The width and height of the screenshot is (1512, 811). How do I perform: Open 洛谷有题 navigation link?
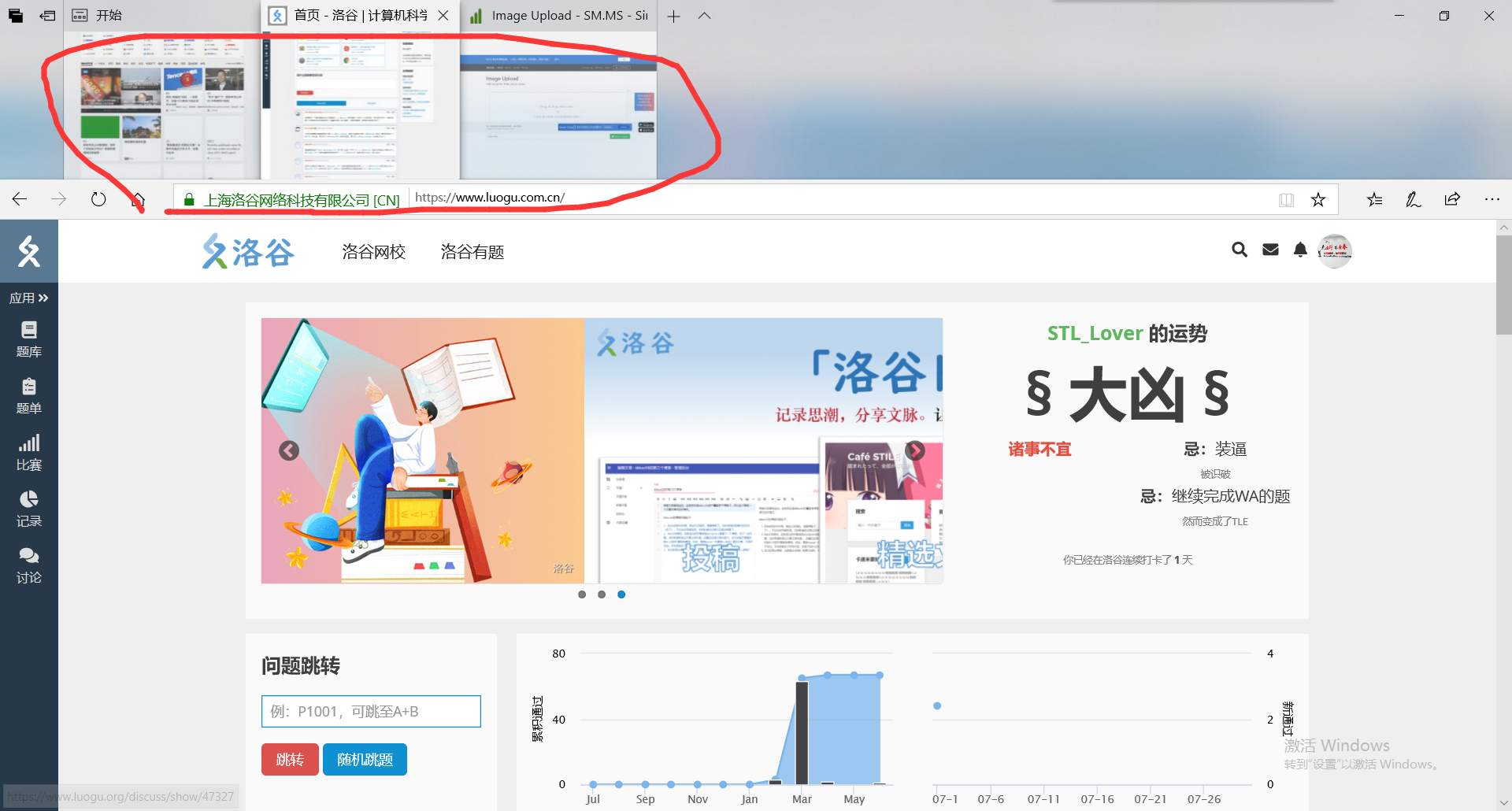pyautogui.click(x=472, y=252)
